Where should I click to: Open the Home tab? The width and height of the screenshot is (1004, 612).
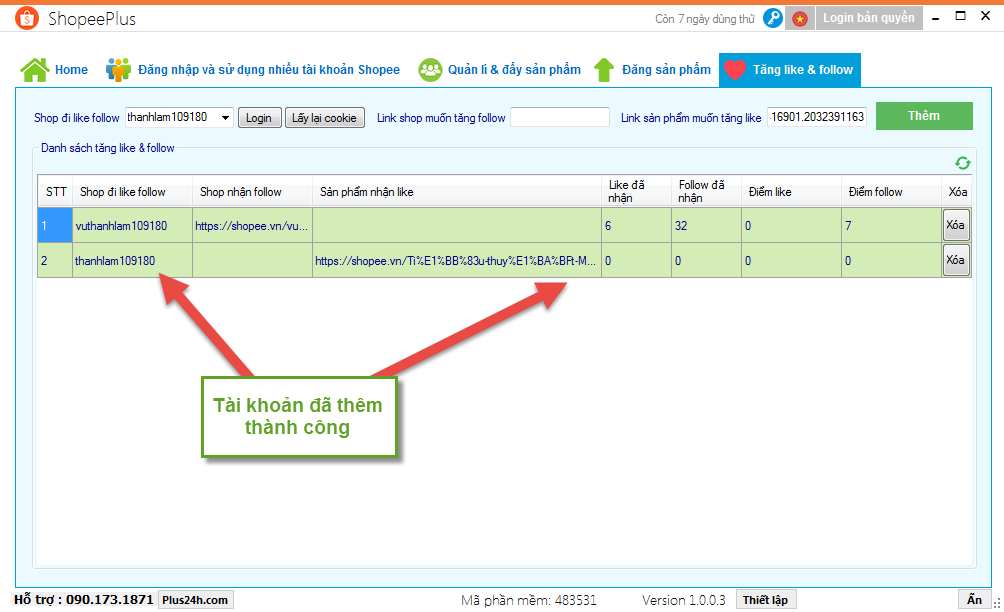tap(54, 70)
